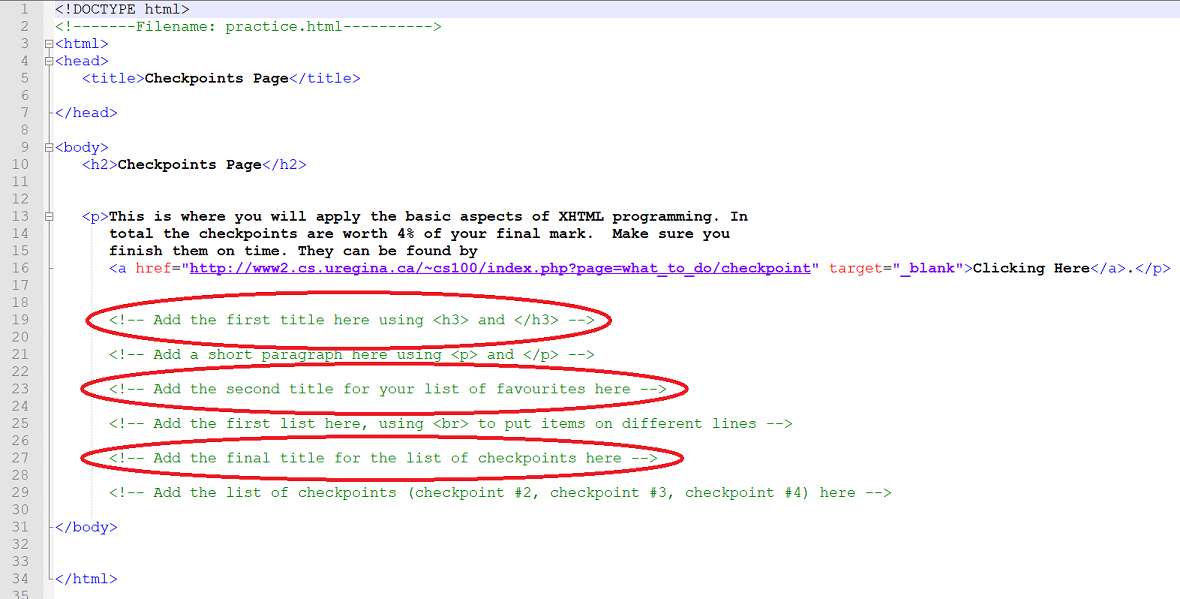Click the 'Add a short paragraph here' comment
This screenshot has width=1180, height=599.
click(x=351, y=355)
